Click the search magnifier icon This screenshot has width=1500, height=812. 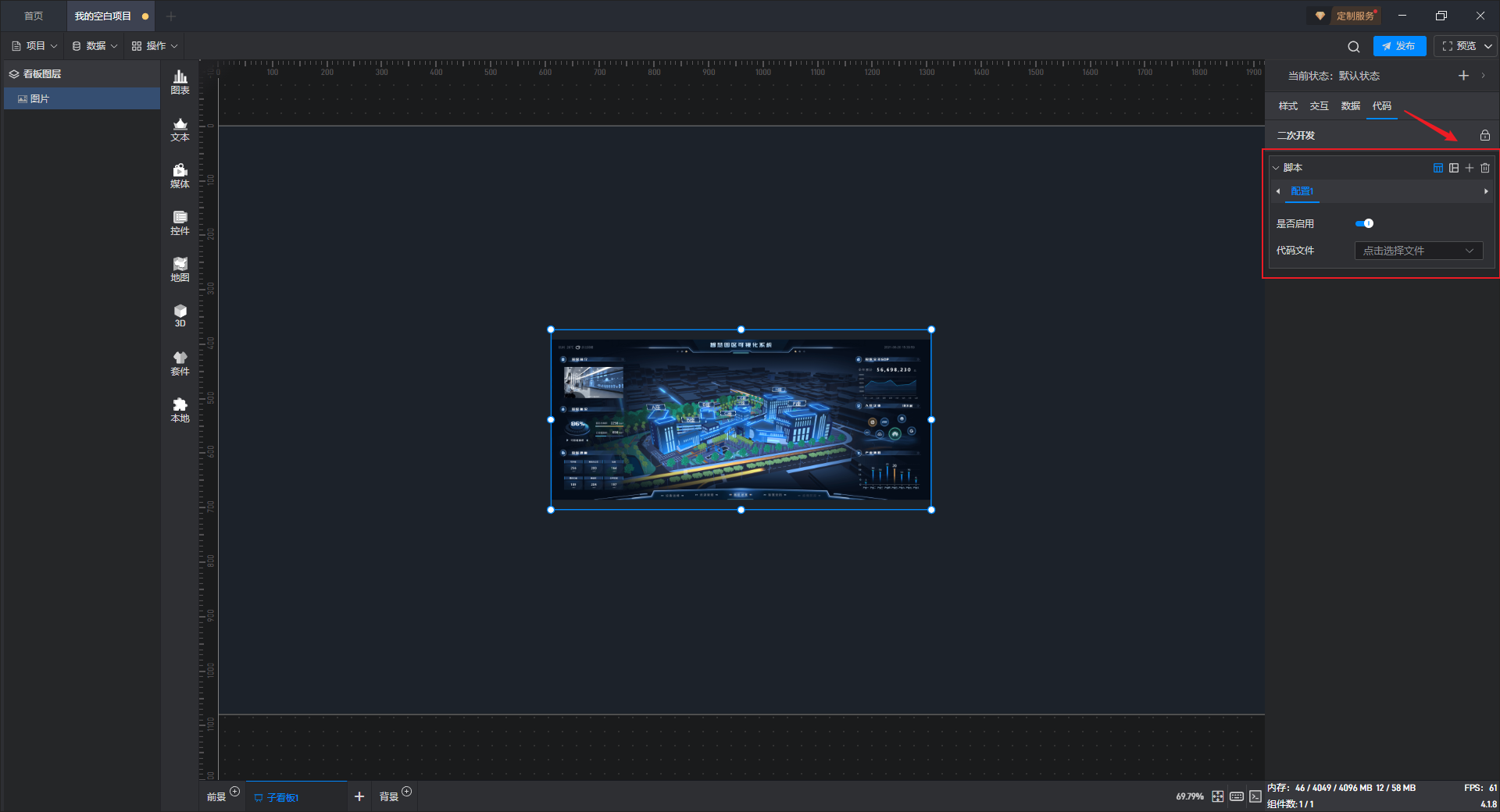point(1353,47)
